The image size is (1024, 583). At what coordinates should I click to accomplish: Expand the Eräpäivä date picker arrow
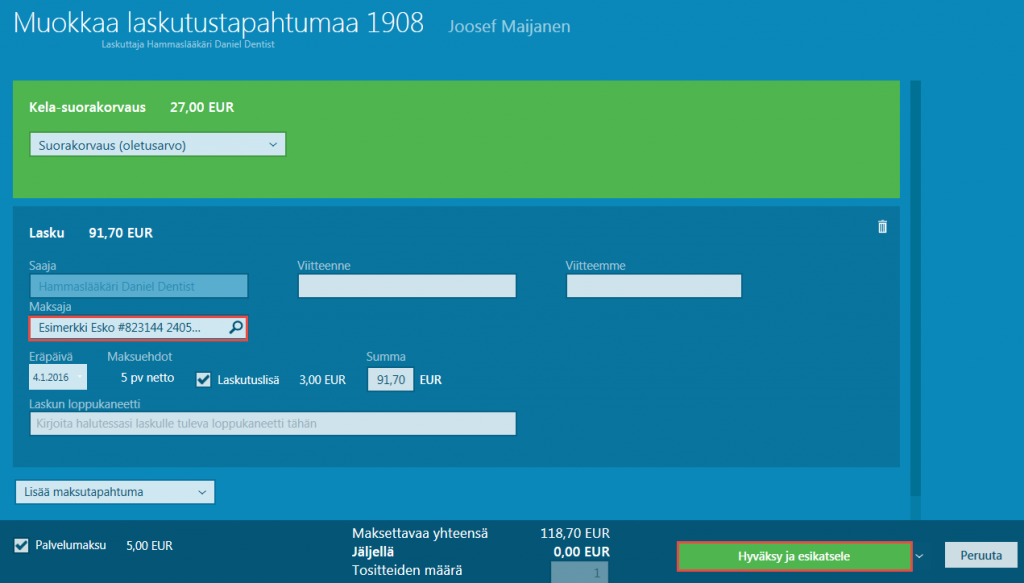tap(79, 376)
